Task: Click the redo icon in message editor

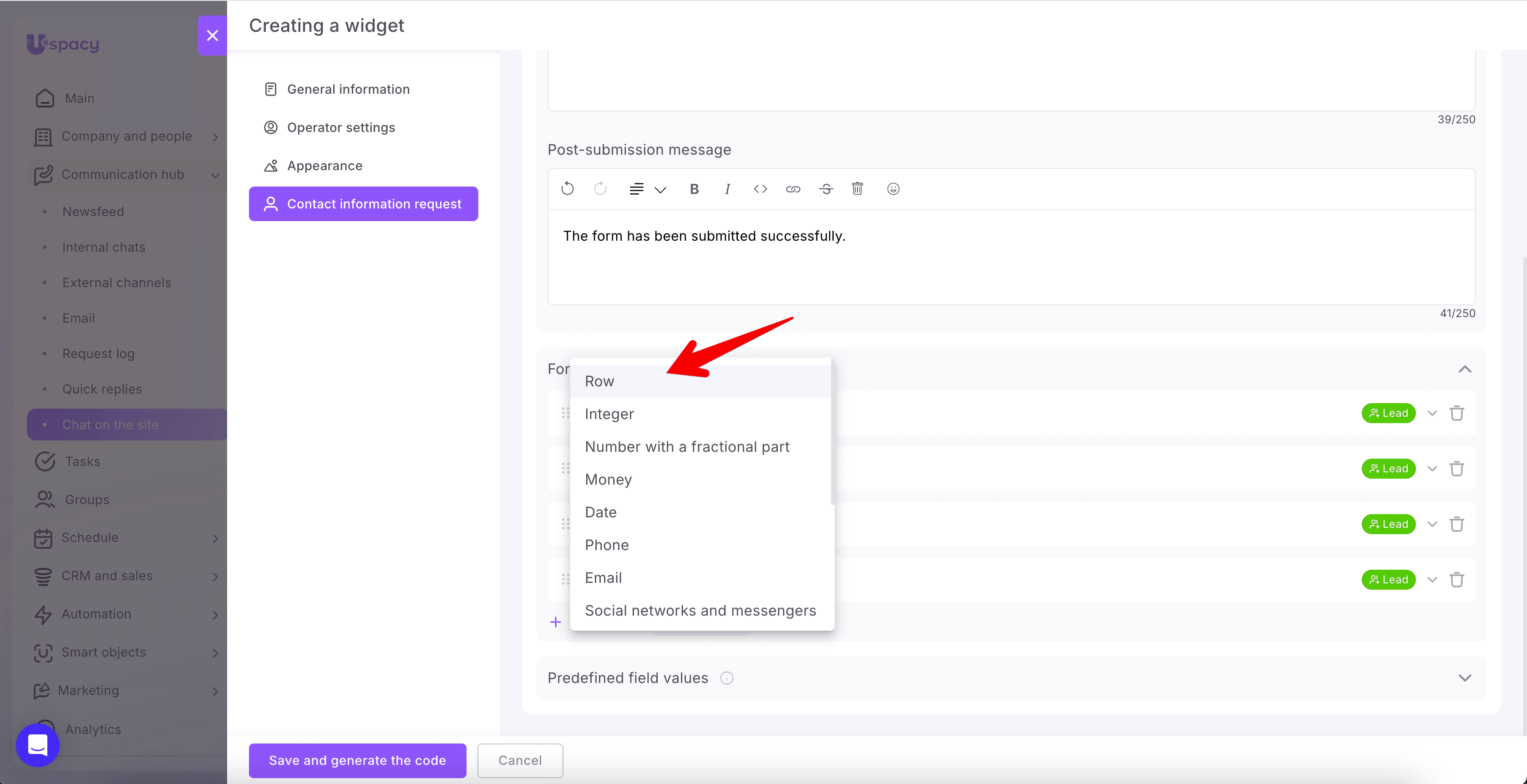Action: 600,189
